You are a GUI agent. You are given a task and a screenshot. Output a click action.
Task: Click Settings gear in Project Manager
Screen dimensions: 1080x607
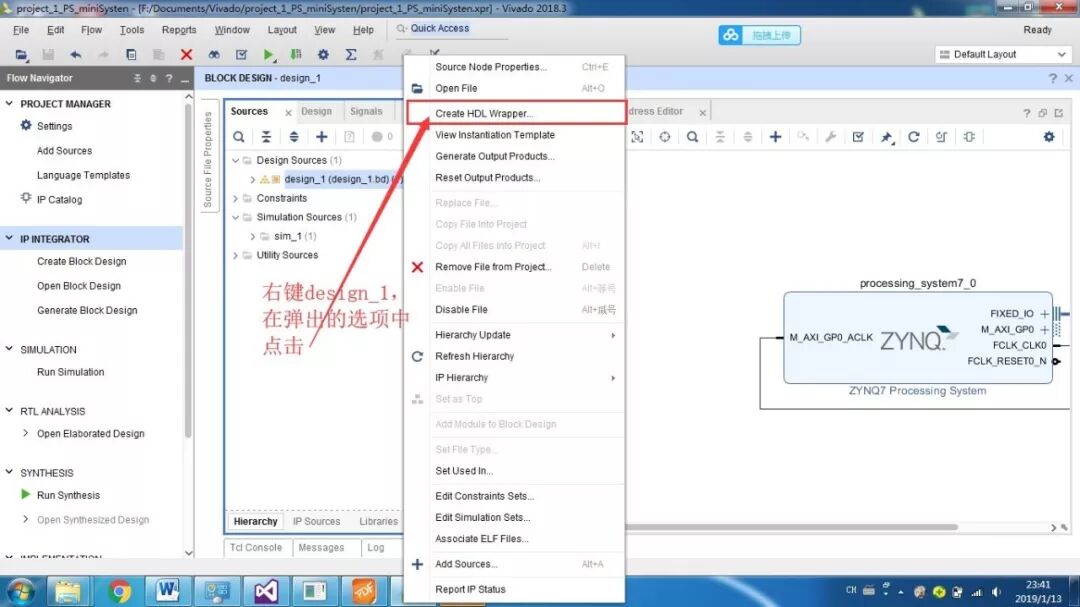26,125
